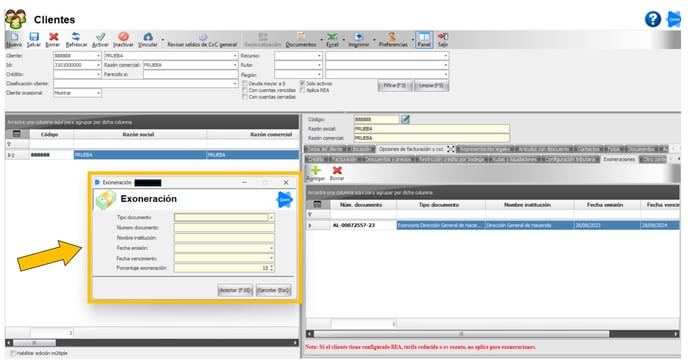Screen dimensions: 688x363
Task: Confirm with Aceptar (F10) button
Action: click(235, 290)
